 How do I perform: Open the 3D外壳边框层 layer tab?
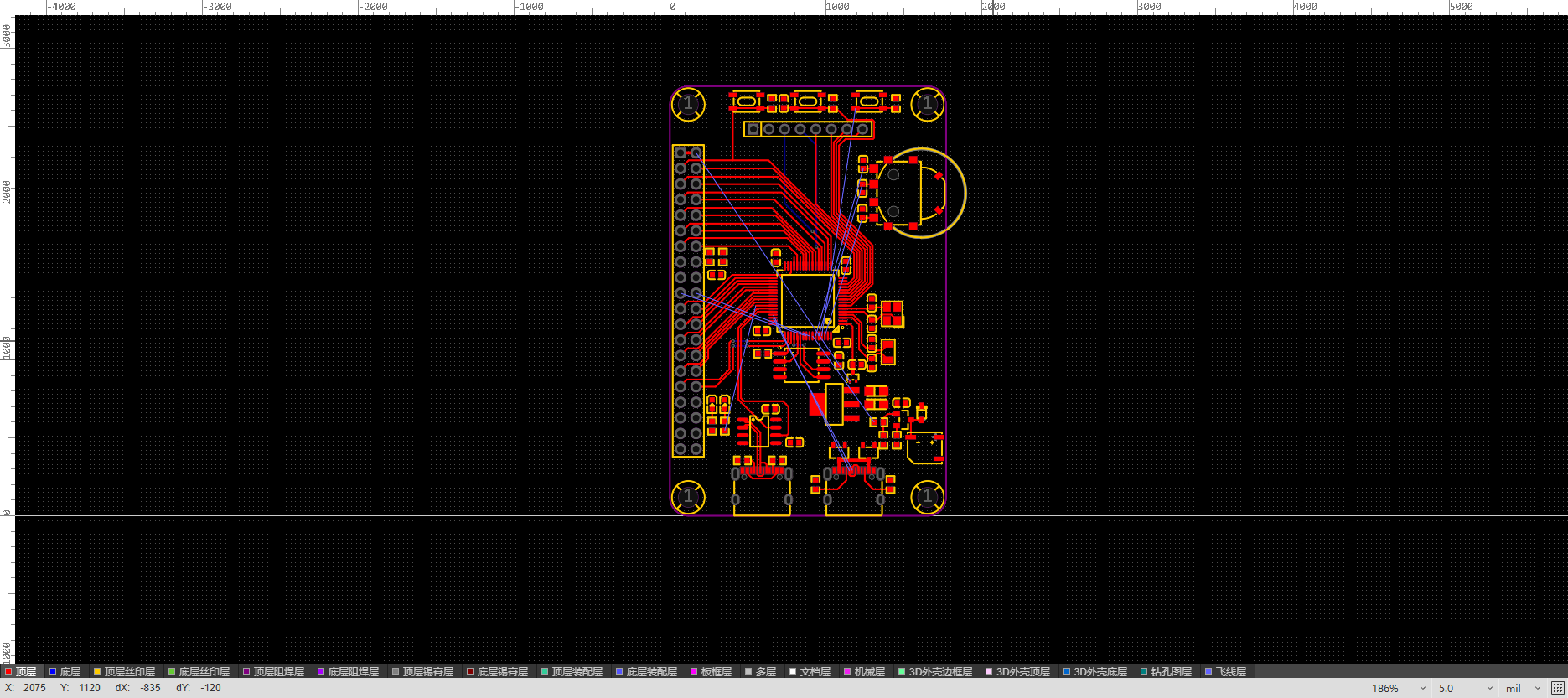pos(935,672)
